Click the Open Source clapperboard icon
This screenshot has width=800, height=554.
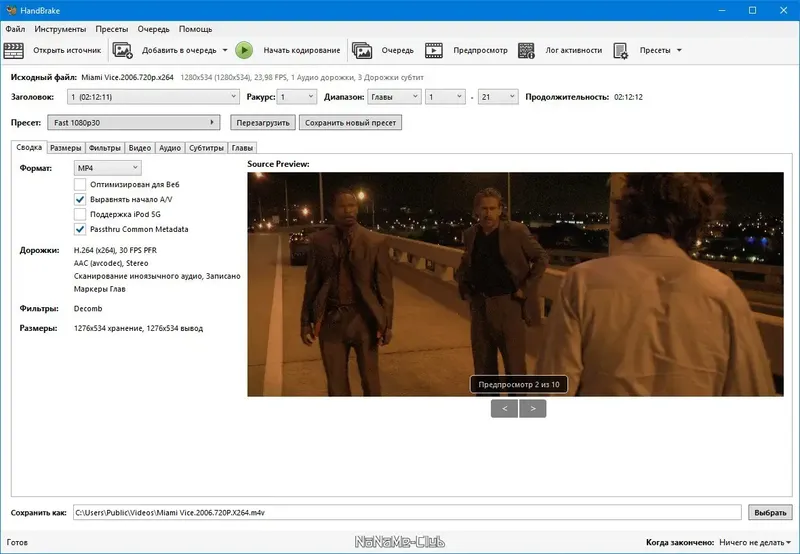[x=15, y=50]
